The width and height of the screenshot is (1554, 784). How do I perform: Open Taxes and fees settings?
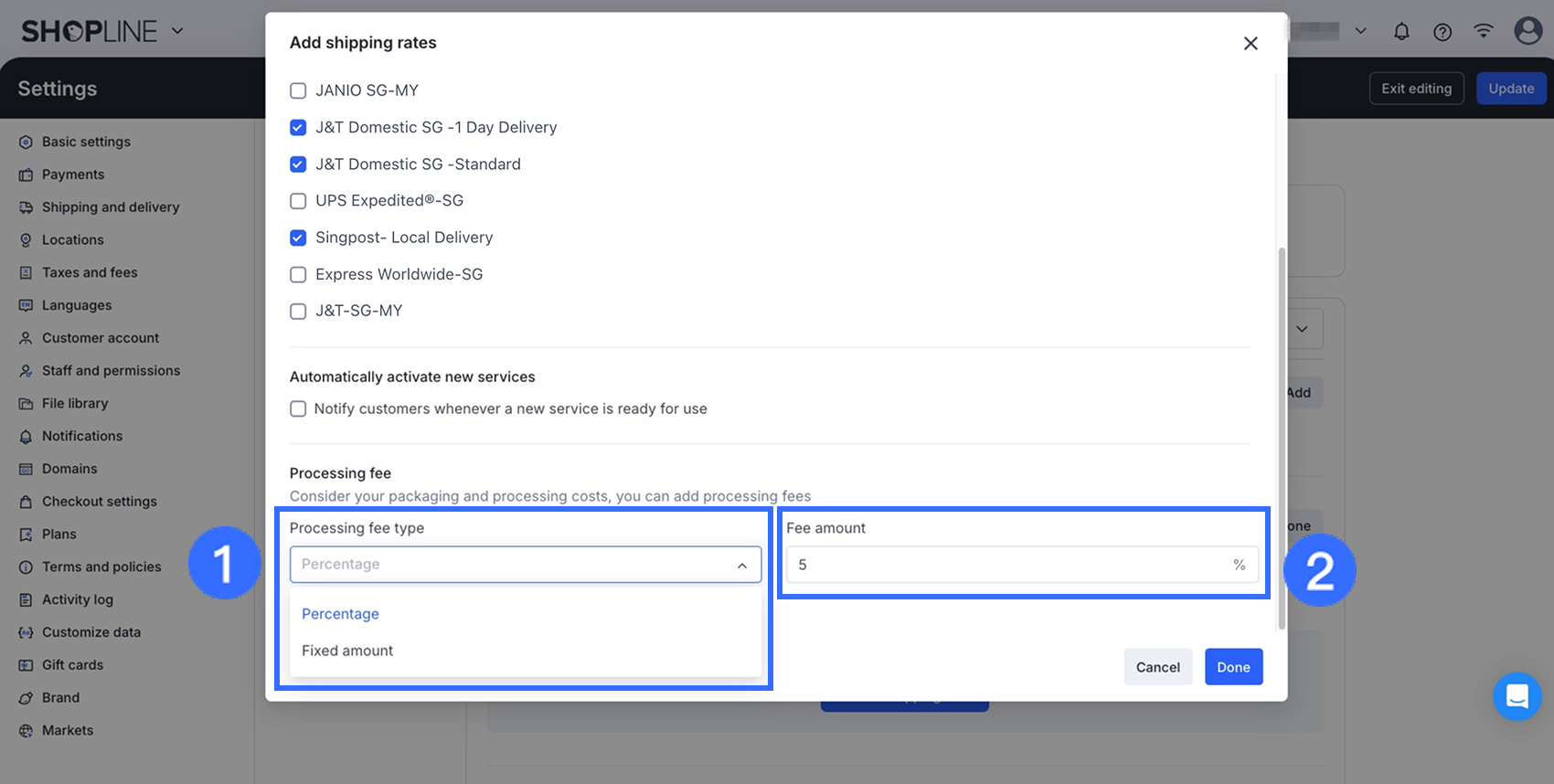pyautogui.click(x=90, y=272)
